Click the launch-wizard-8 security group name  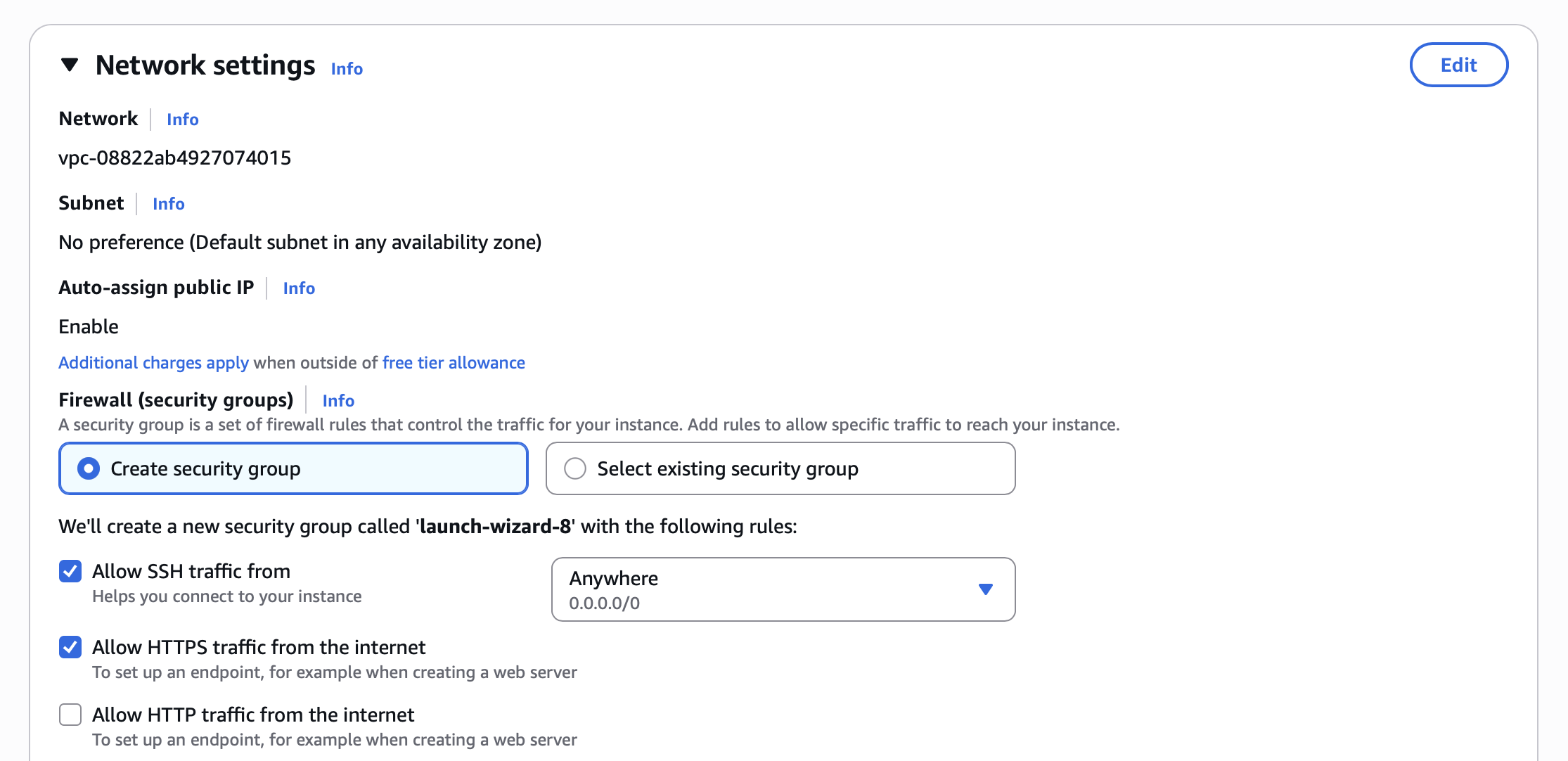pyautogui.click(x=495, y=525)
